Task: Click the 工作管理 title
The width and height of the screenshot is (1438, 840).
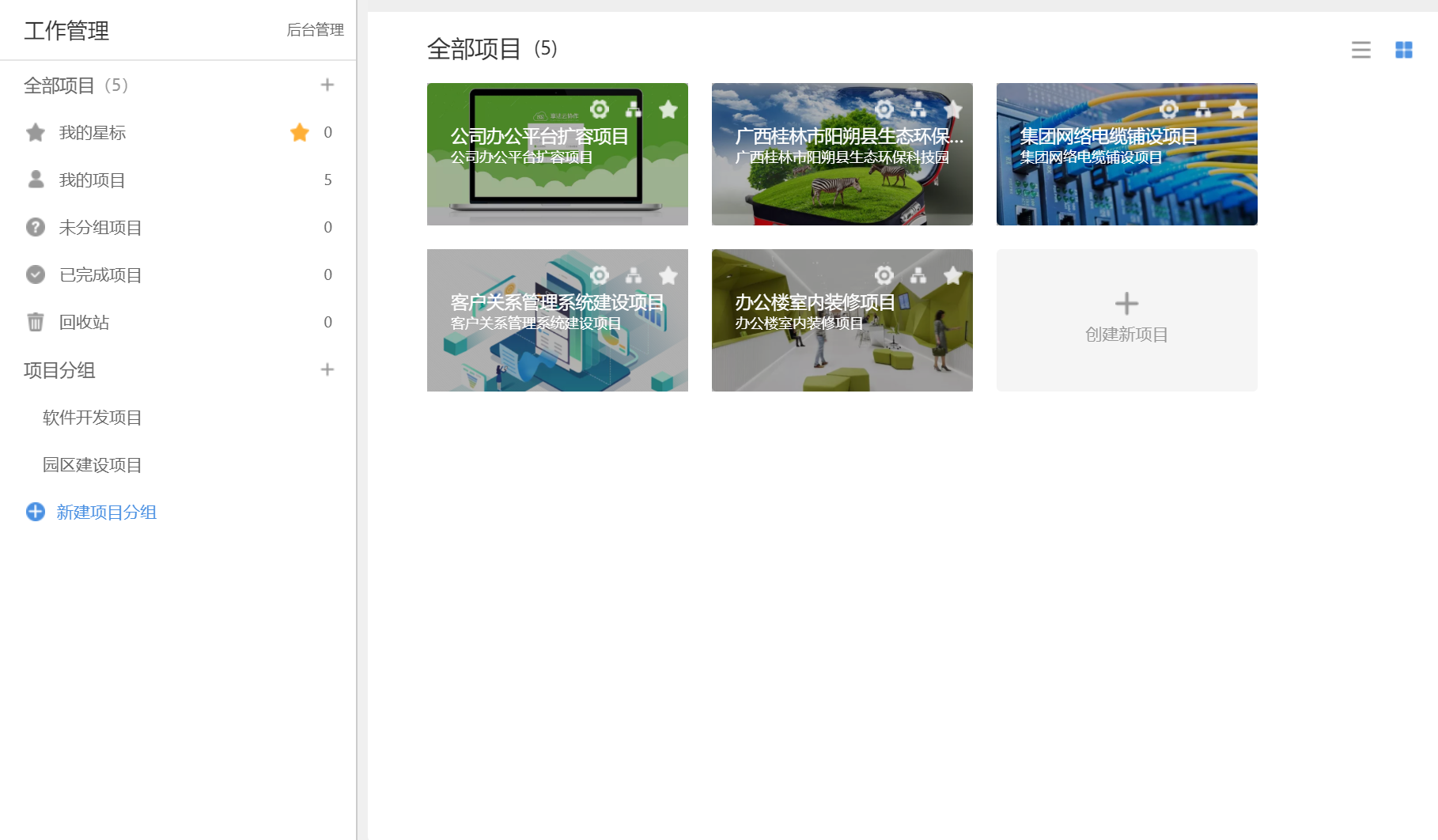Action: pyautogui.click(x=66, y=31)
